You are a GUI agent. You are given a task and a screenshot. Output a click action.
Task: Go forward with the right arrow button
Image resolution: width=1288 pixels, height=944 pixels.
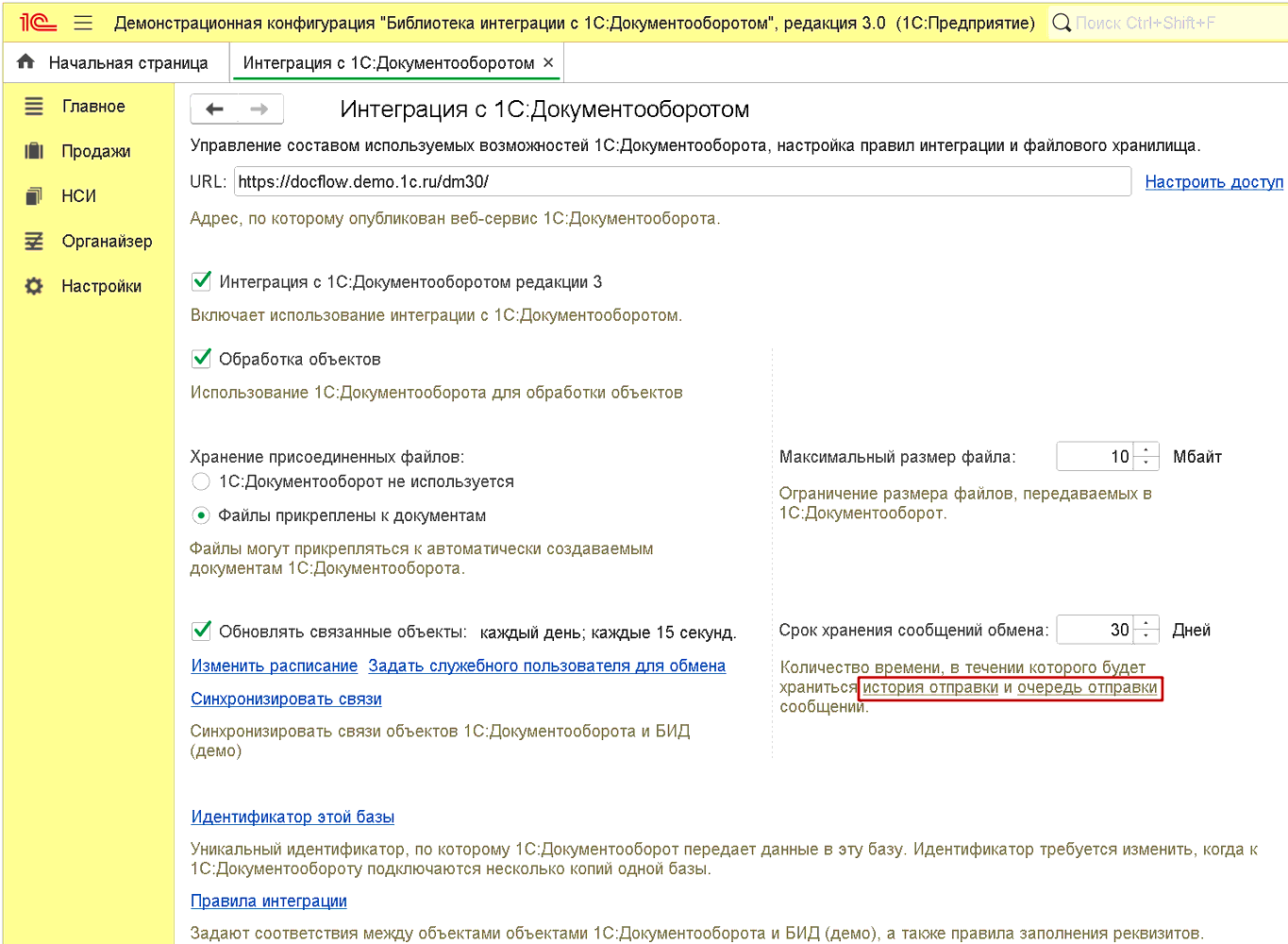coord(259,110)
